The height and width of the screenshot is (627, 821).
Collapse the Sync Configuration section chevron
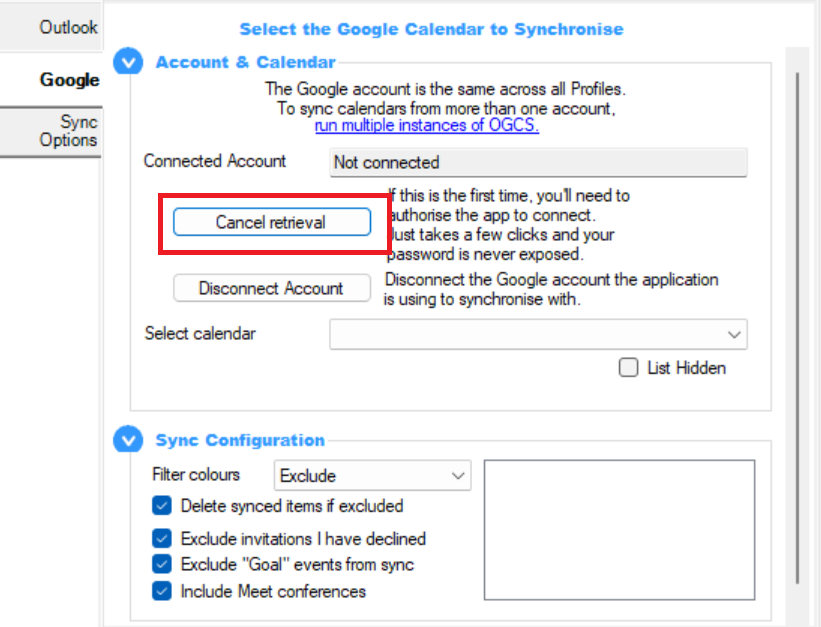click(x=128, y=439)
